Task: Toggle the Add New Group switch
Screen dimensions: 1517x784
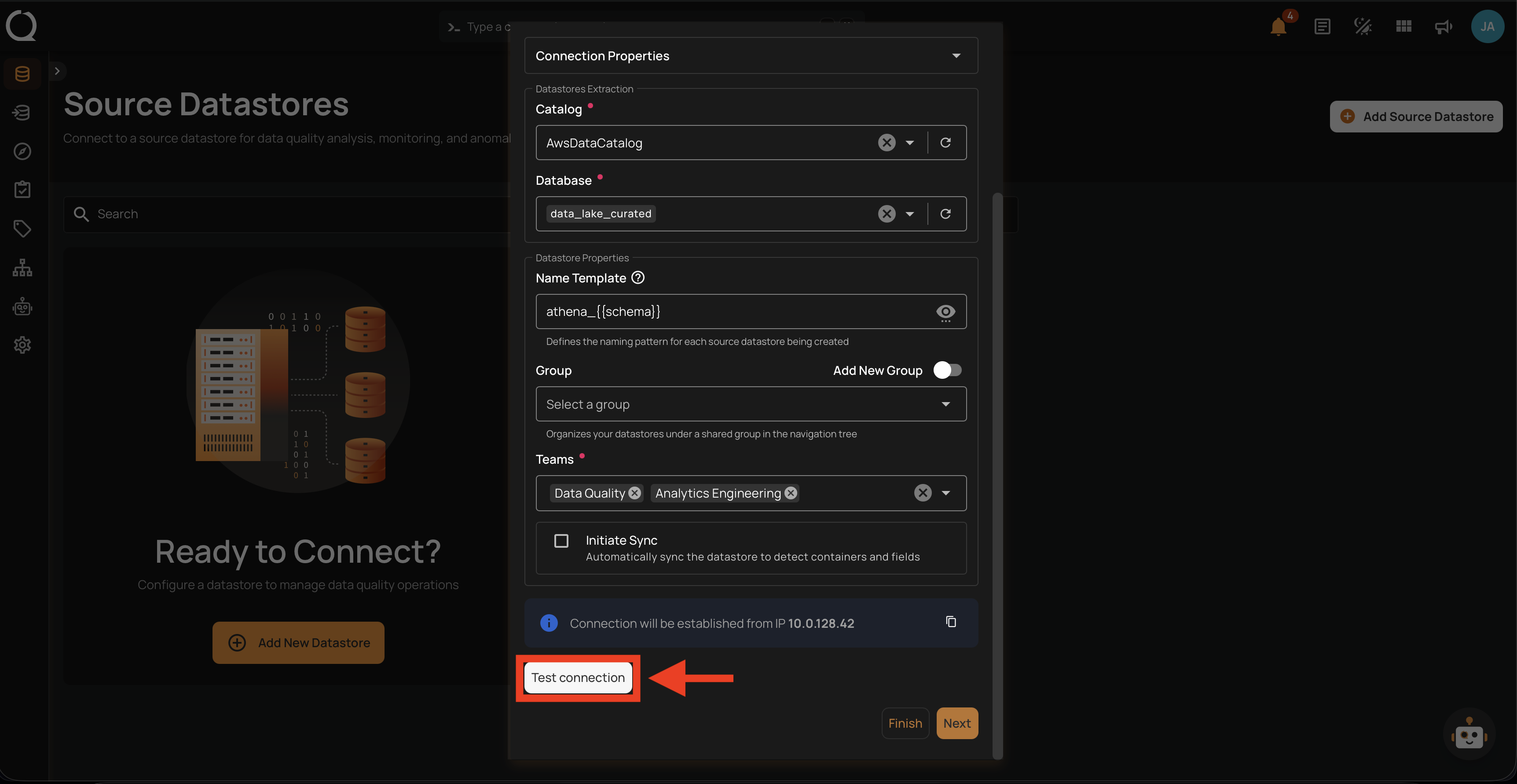Action: pyautogui.click(x=947, y=370)
